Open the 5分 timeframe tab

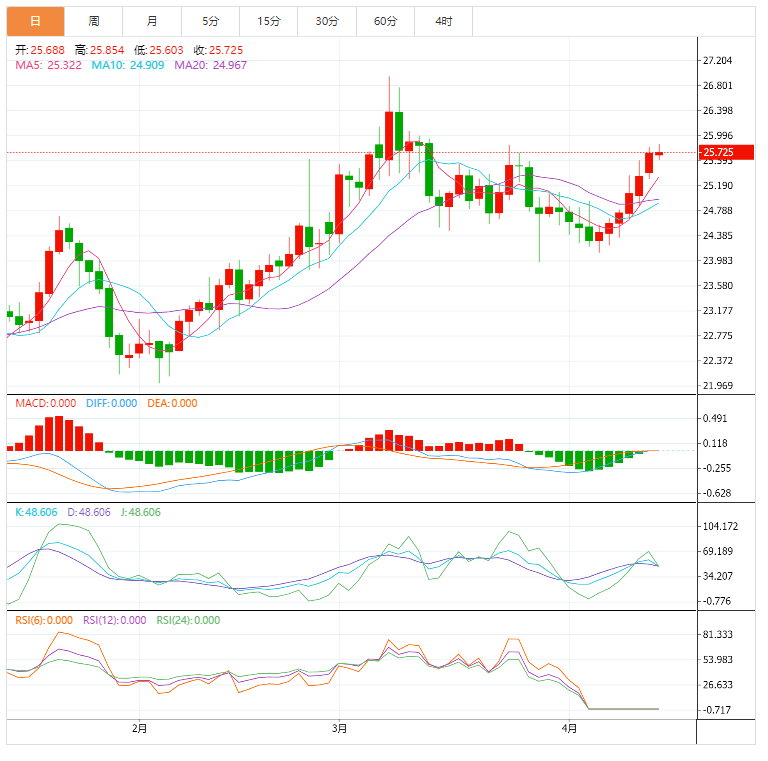[x=210, y=21]
